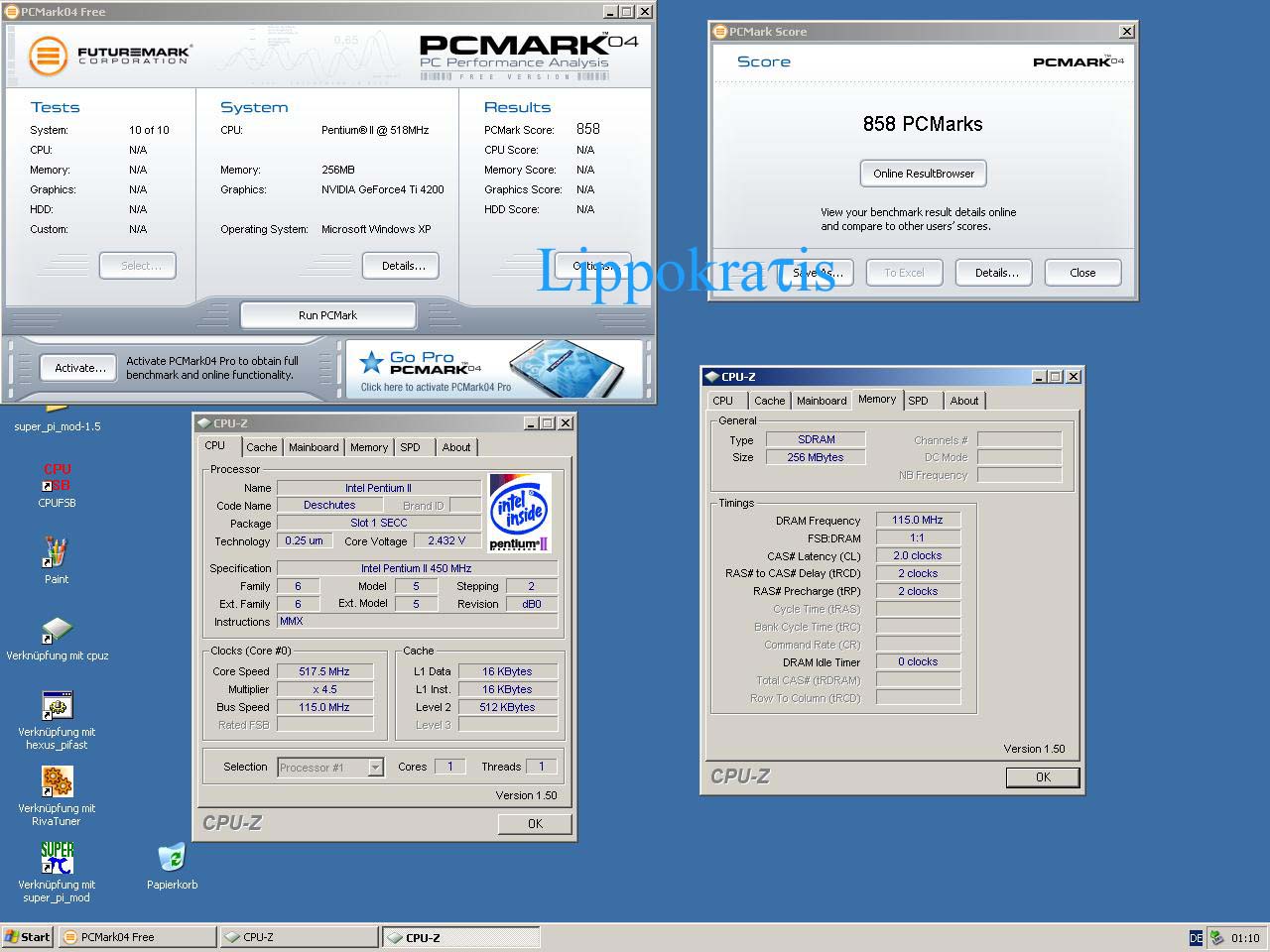Click the Options... button under Results
This screenshot has width=1270, height=952.
[592, 266]
